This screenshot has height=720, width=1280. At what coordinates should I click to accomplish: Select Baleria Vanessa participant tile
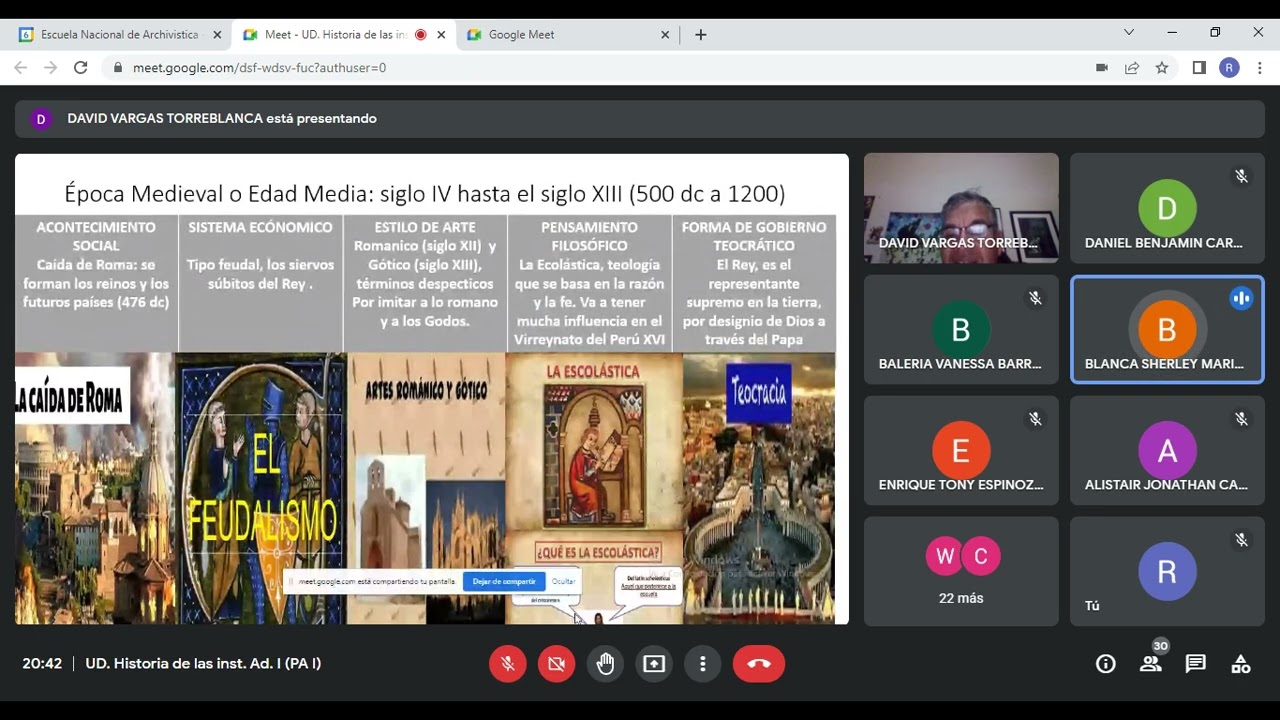[961, 330]
